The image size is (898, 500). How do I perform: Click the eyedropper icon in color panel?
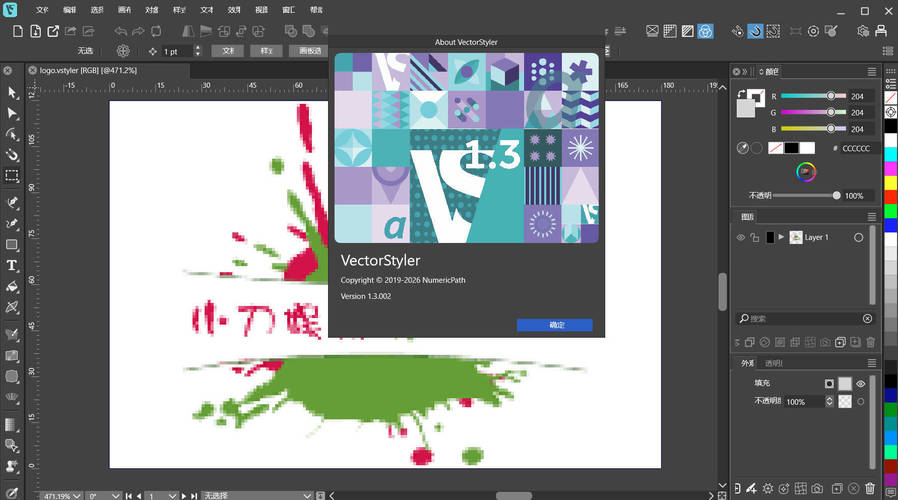coord(743,148)
